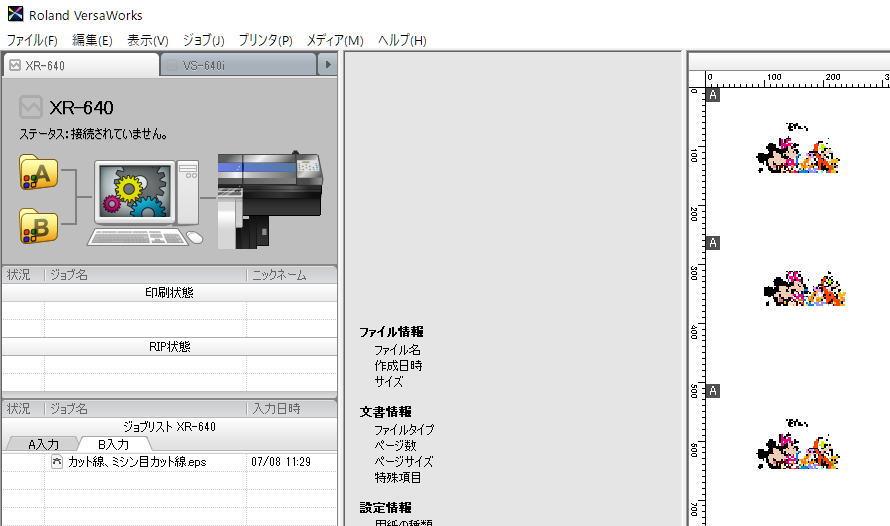890x526 pixels.
Task: Select the bottom character artwork thumbnail
Action: click(x=797, y=444)
